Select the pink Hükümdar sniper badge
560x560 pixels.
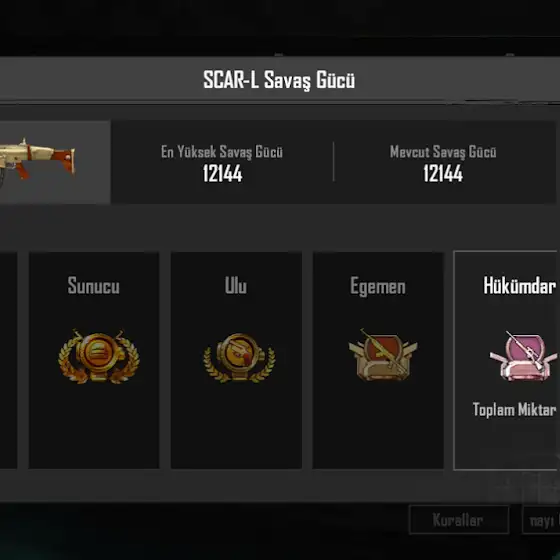523,356
